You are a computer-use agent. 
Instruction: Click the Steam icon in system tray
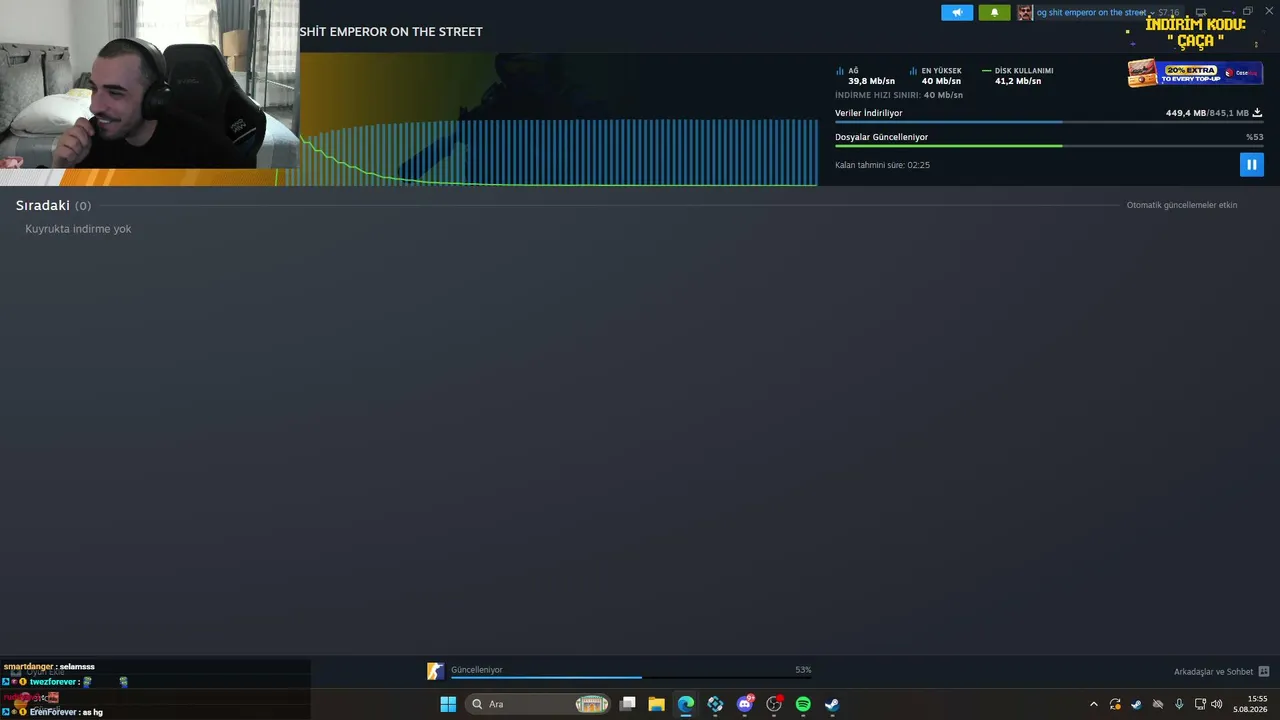point(1136,704)
